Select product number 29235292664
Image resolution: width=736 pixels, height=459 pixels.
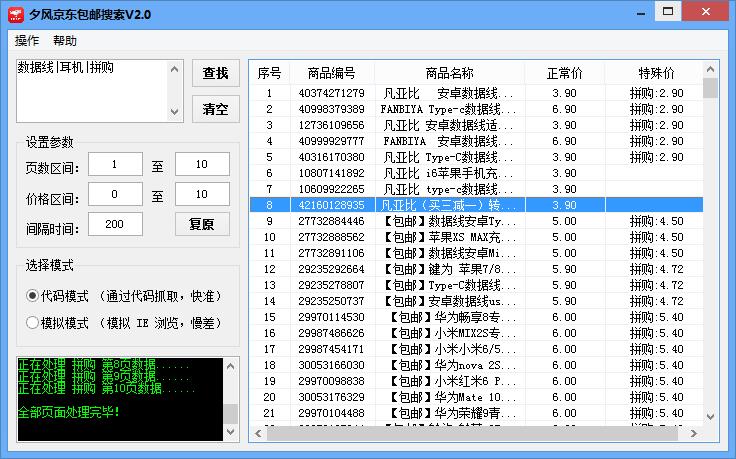click(331, 269)
